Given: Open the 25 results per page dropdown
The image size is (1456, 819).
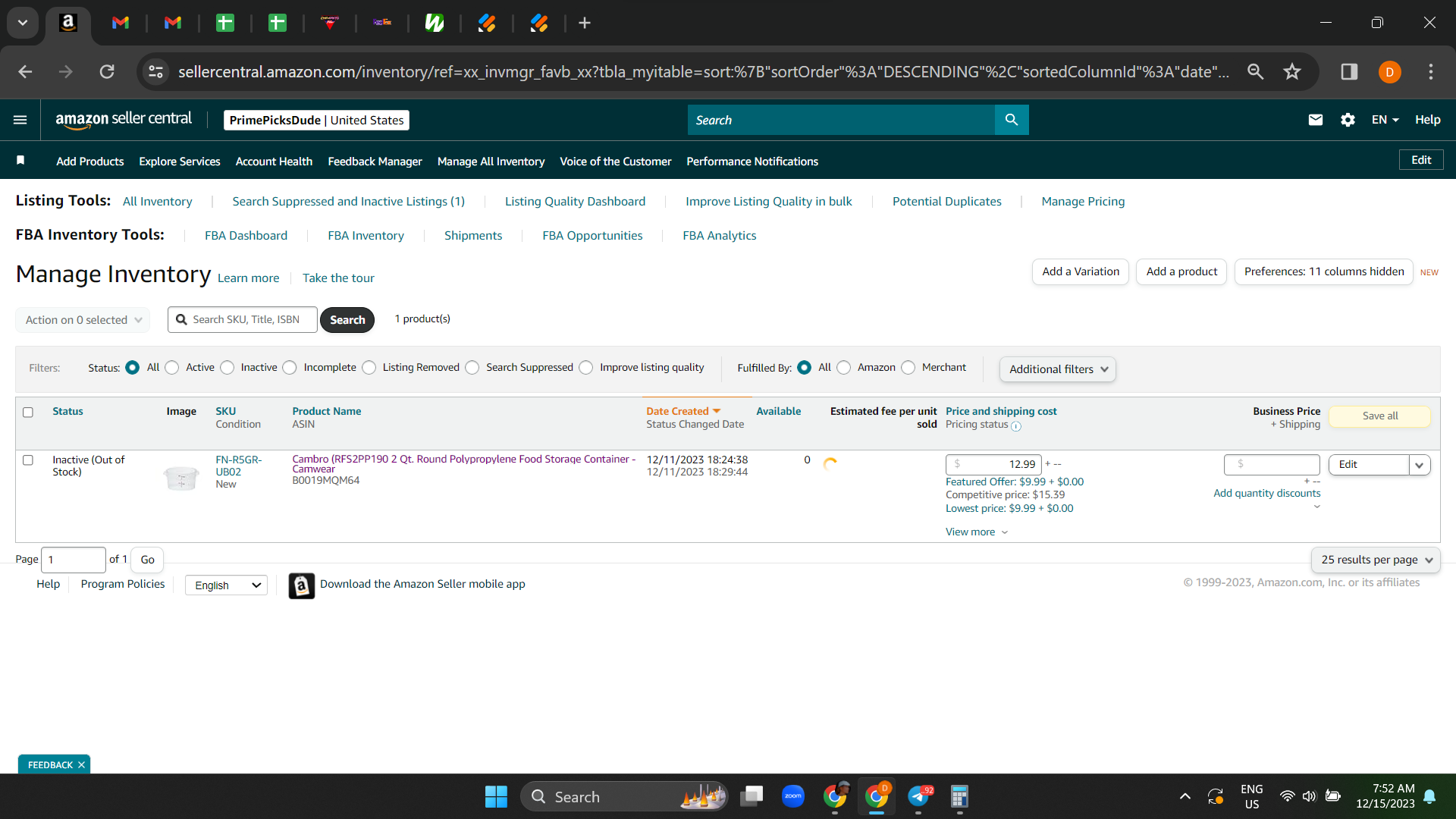Looking at the screenshot, I should (1376, 560).
